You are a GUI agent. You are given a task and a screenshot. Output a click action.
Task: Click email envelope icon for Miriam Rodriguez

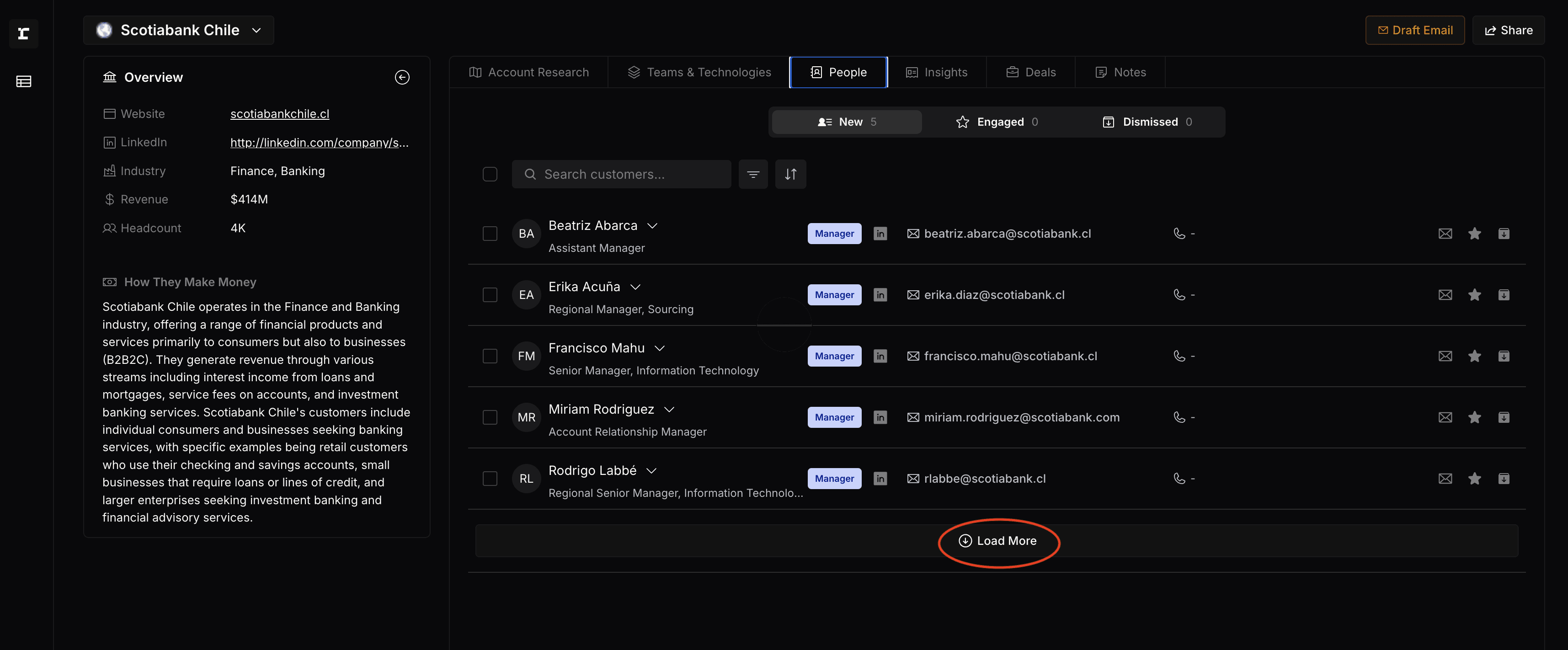[x=1445, y=417]
